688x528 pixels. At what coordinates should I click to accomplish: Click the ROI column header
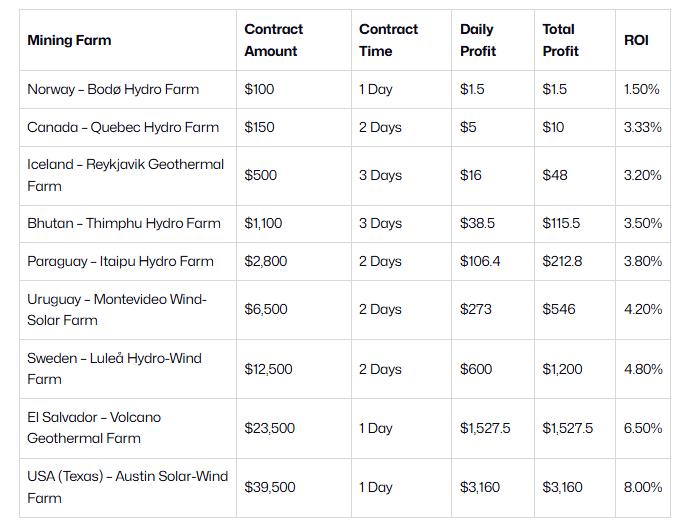(636, 41)
